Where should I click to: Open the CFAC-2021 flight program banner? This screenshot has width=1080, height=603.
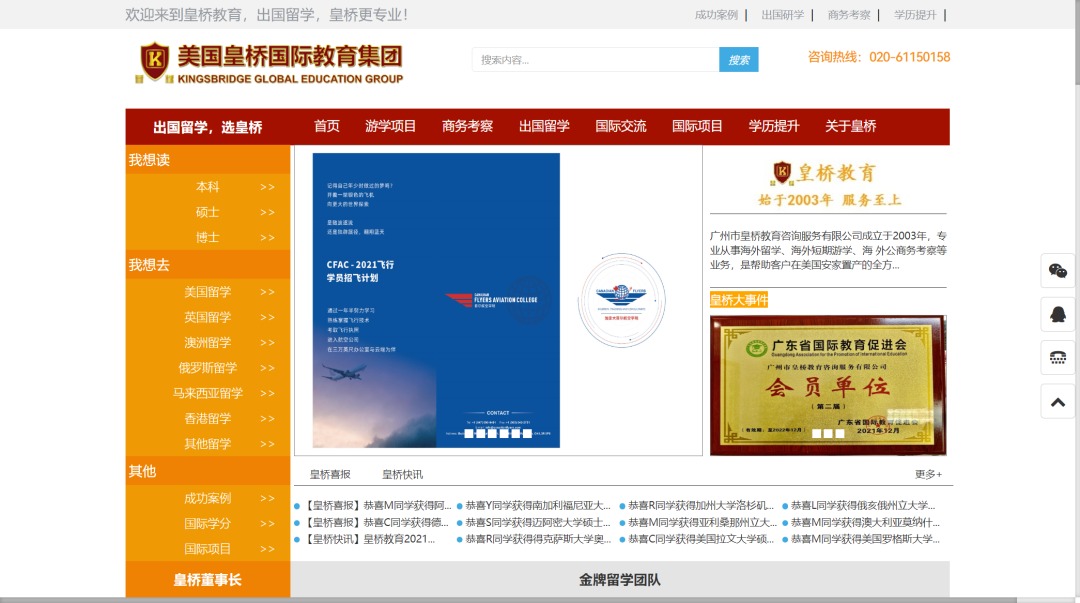click(436, 300)
